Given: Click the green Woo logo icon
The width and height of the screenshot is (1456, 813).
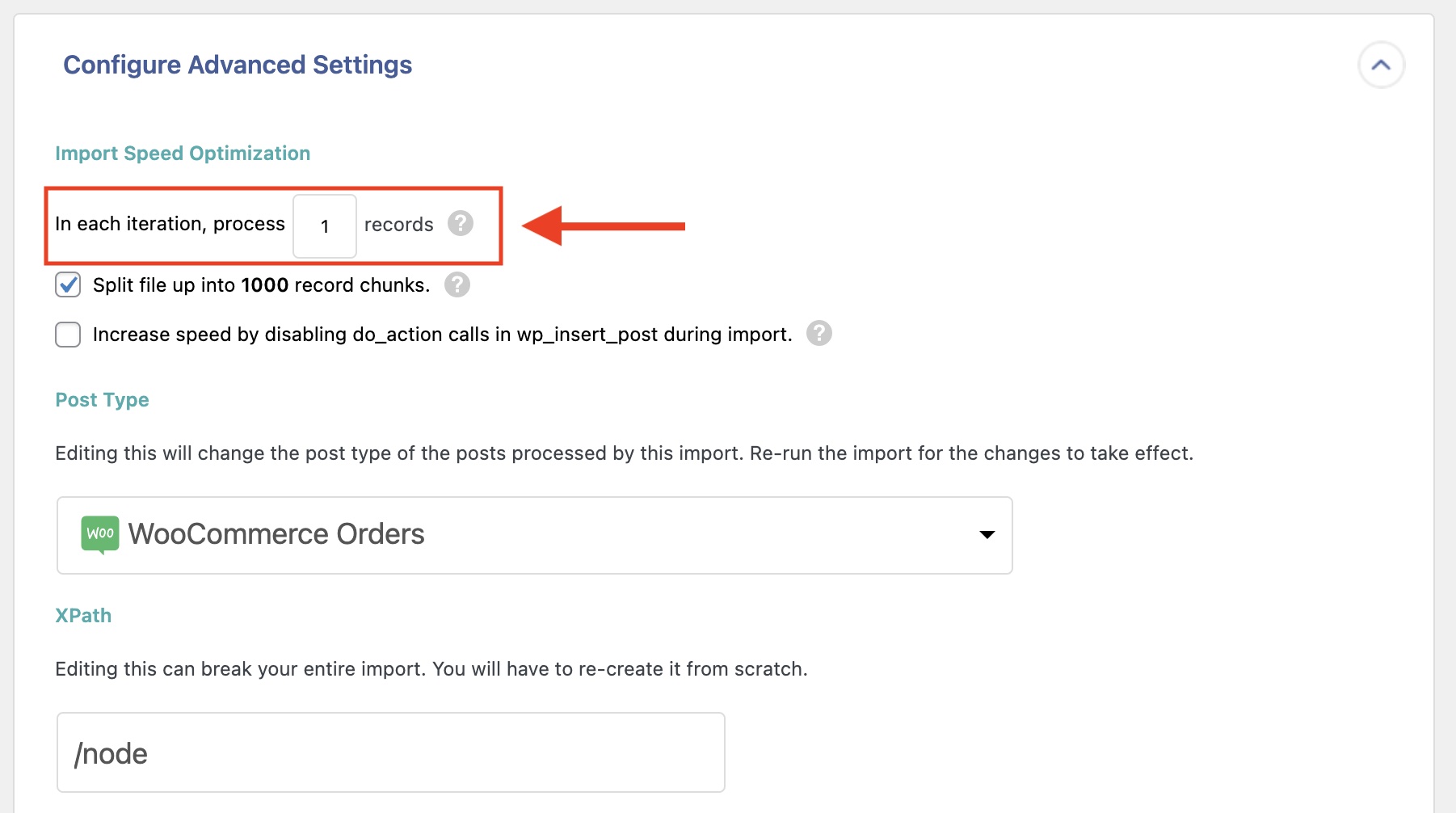Looking at the screenshot, I should click(100, 534).
